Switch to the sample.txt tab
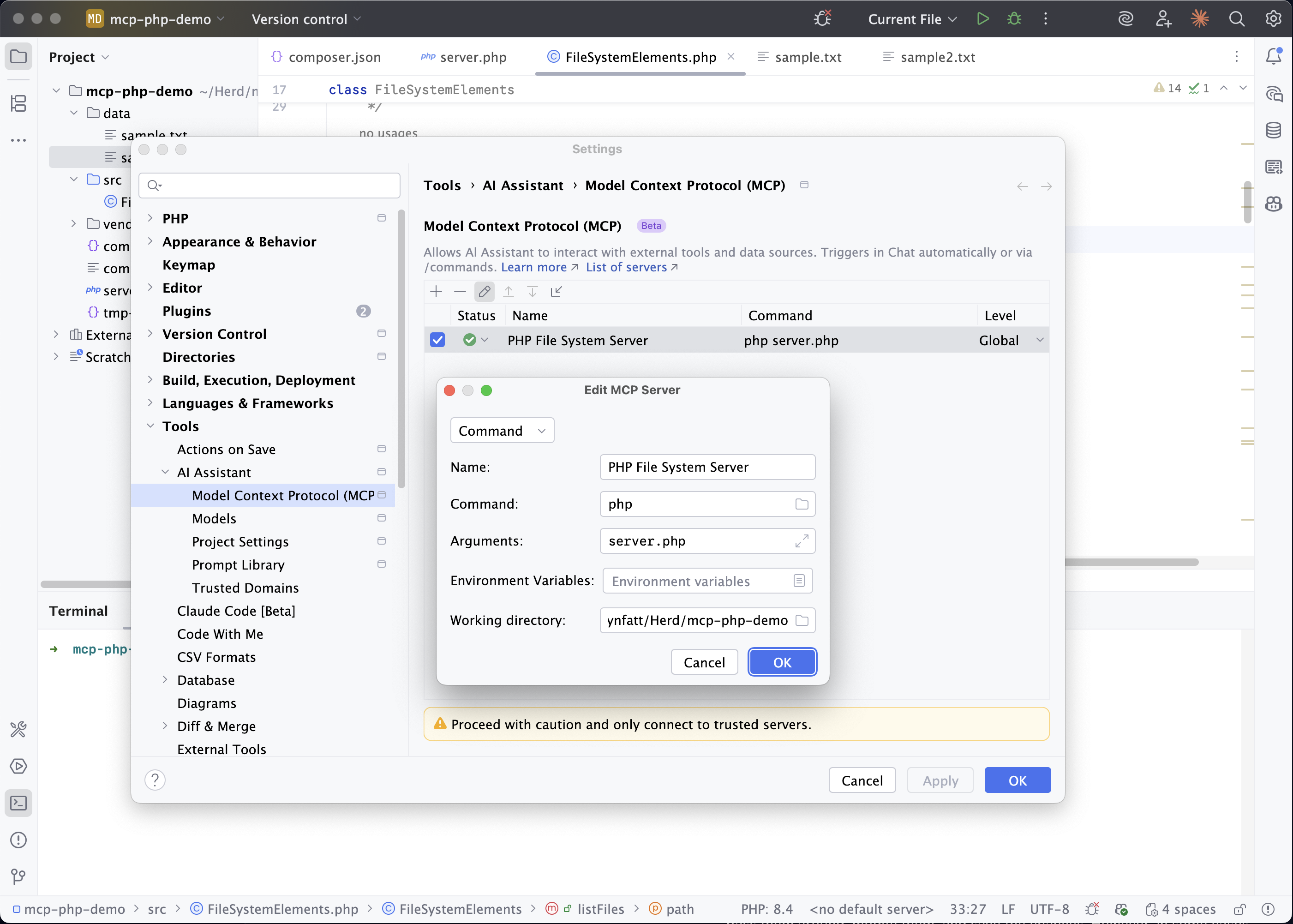This screenshot has width=1293, height=924. point(799,57)
